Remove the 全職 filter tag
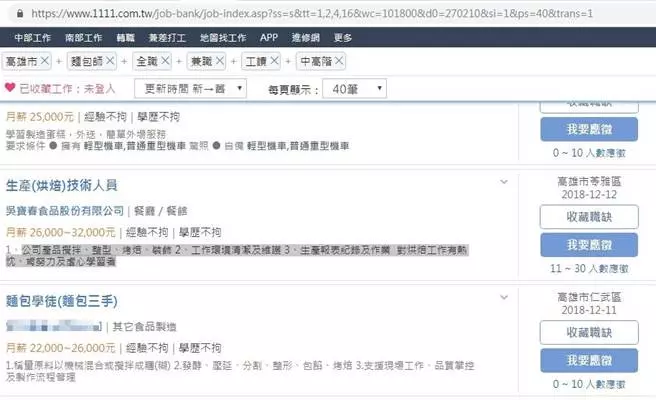This screenshot has width=656, height=400. pos(165,61)
